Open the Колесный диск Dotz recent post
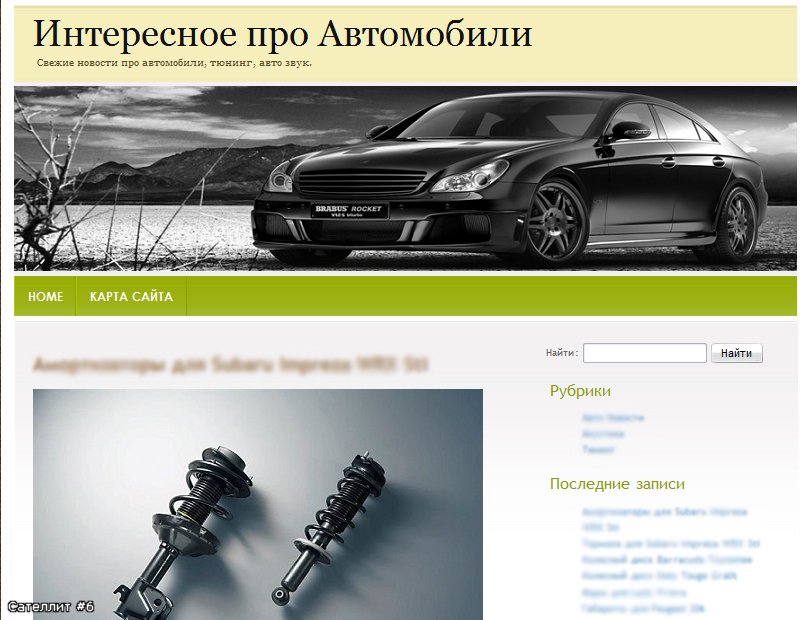Screen dimensions: 811x620 click(659, 576)
